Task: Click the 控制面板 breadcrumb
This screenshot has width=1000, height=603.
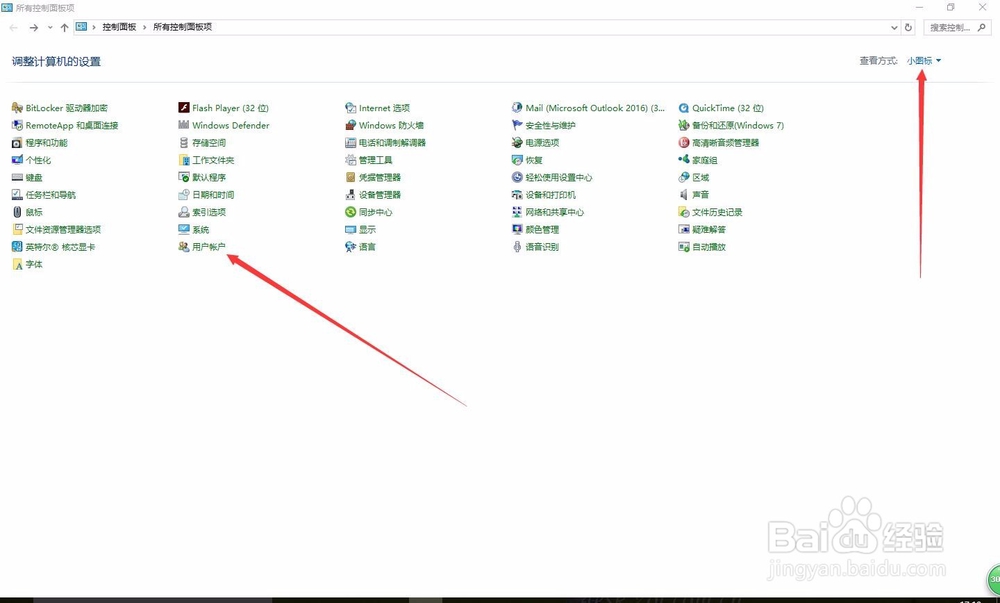Action: tap(119, 27)
